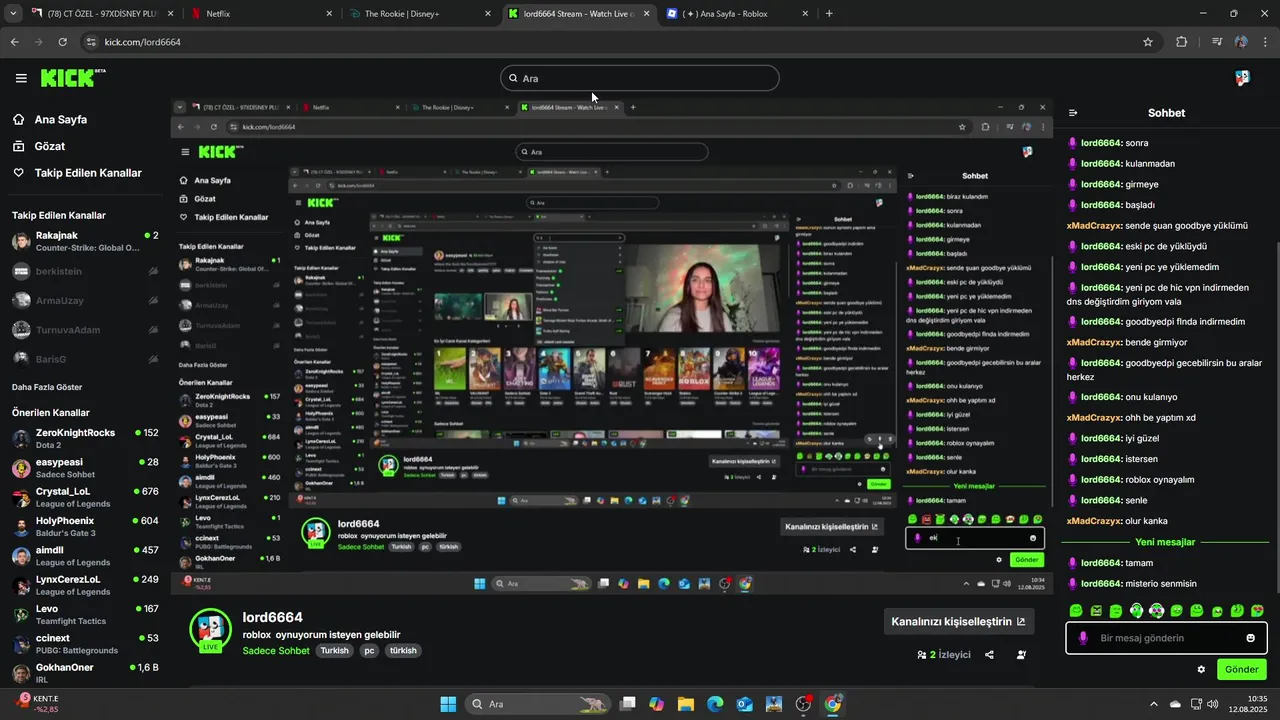
Task: Switch to the Netflix tab
Action: pos(260,14)
